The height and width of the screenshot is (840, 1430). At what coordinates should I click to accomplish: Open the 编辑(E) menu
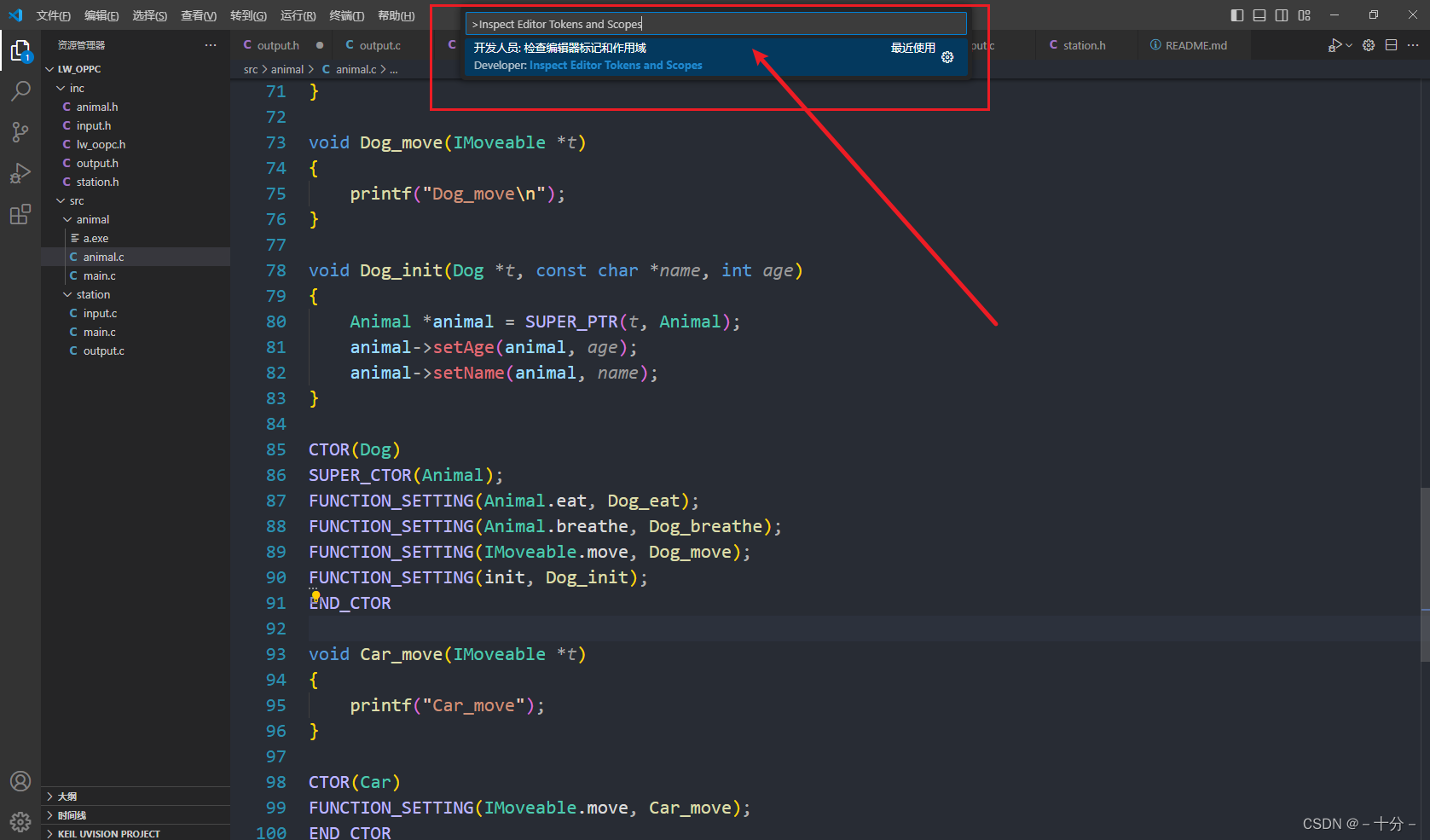[x=101, y=15]
